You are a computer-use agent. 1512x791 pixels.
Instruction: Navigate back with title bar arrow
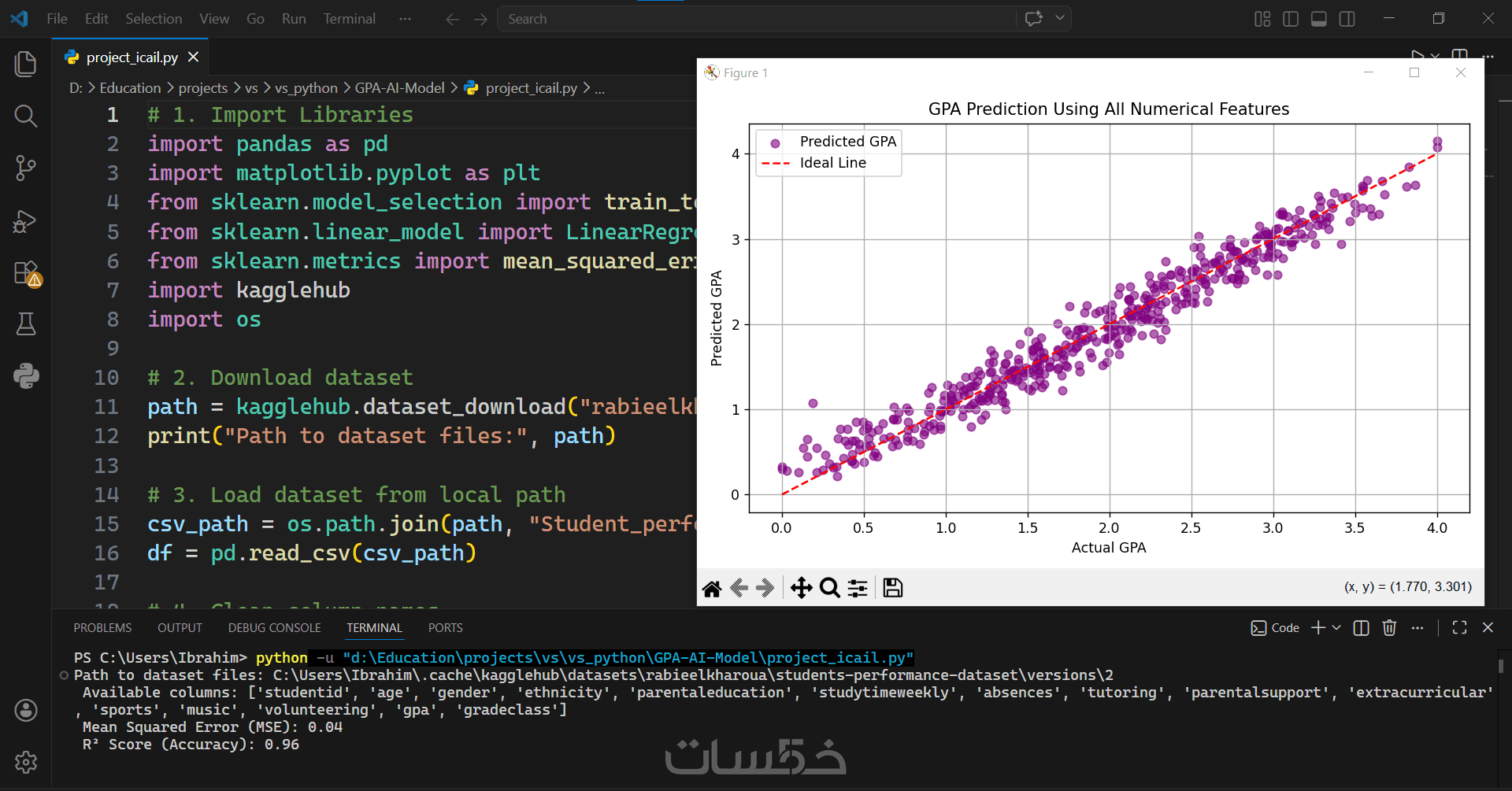tap(452, 19)
